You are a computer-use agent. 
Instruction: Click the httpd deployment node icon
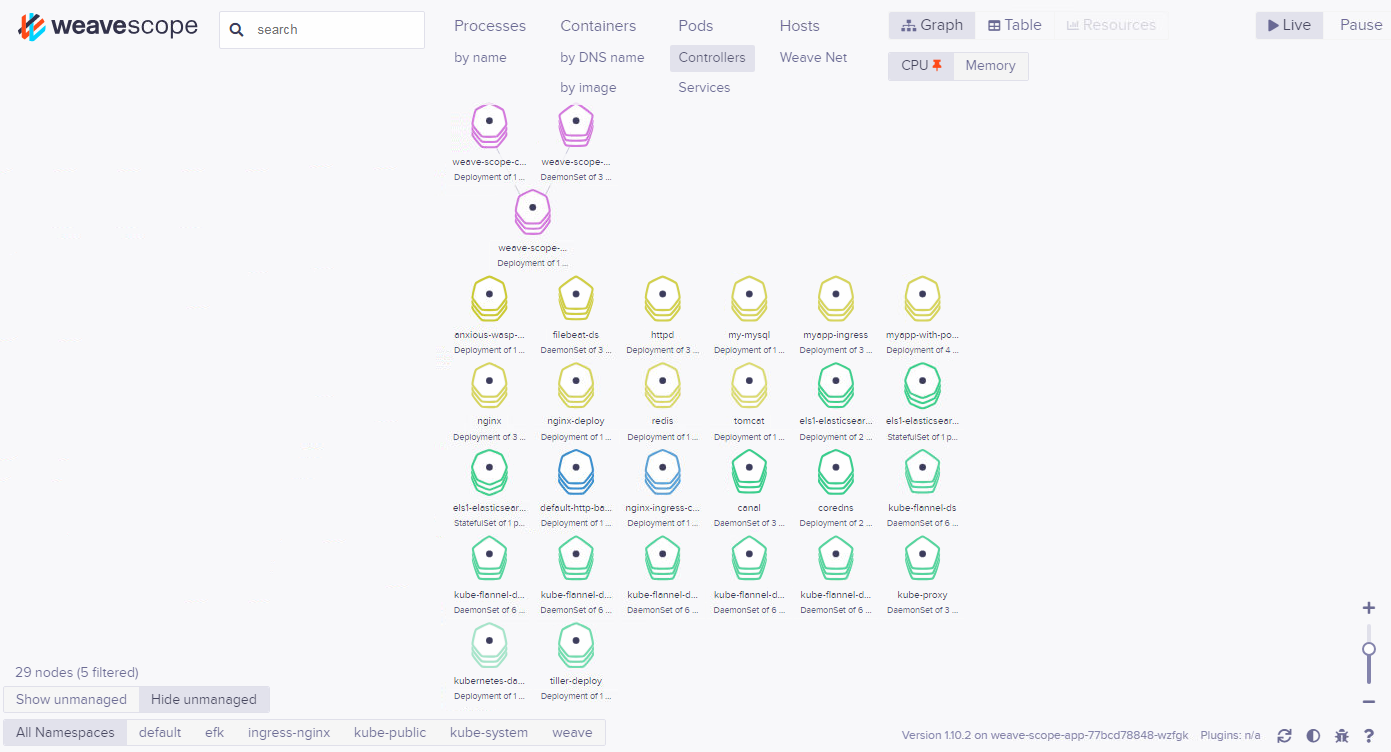click(x=662, y=296)
